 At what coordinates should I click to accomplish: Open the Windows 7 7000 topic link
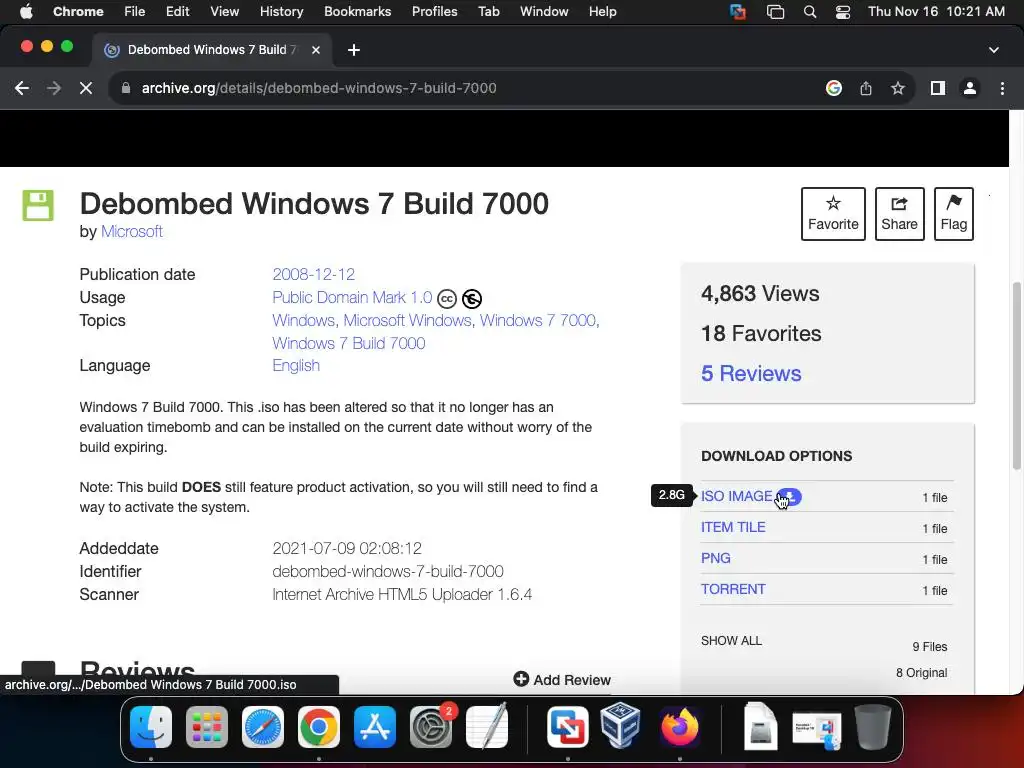tap(537, 320)
